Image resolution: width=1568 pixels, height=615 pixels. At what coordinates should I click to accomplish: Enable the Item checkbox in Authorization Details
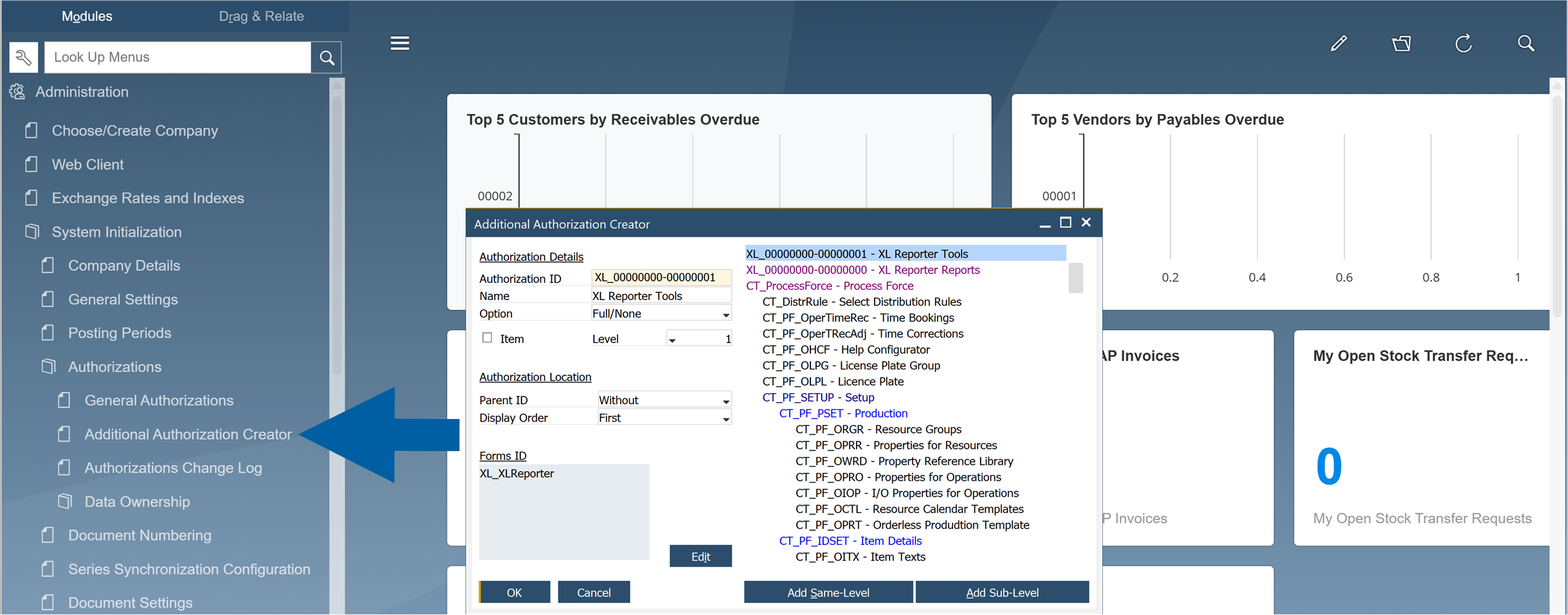[x=487, y=337]
